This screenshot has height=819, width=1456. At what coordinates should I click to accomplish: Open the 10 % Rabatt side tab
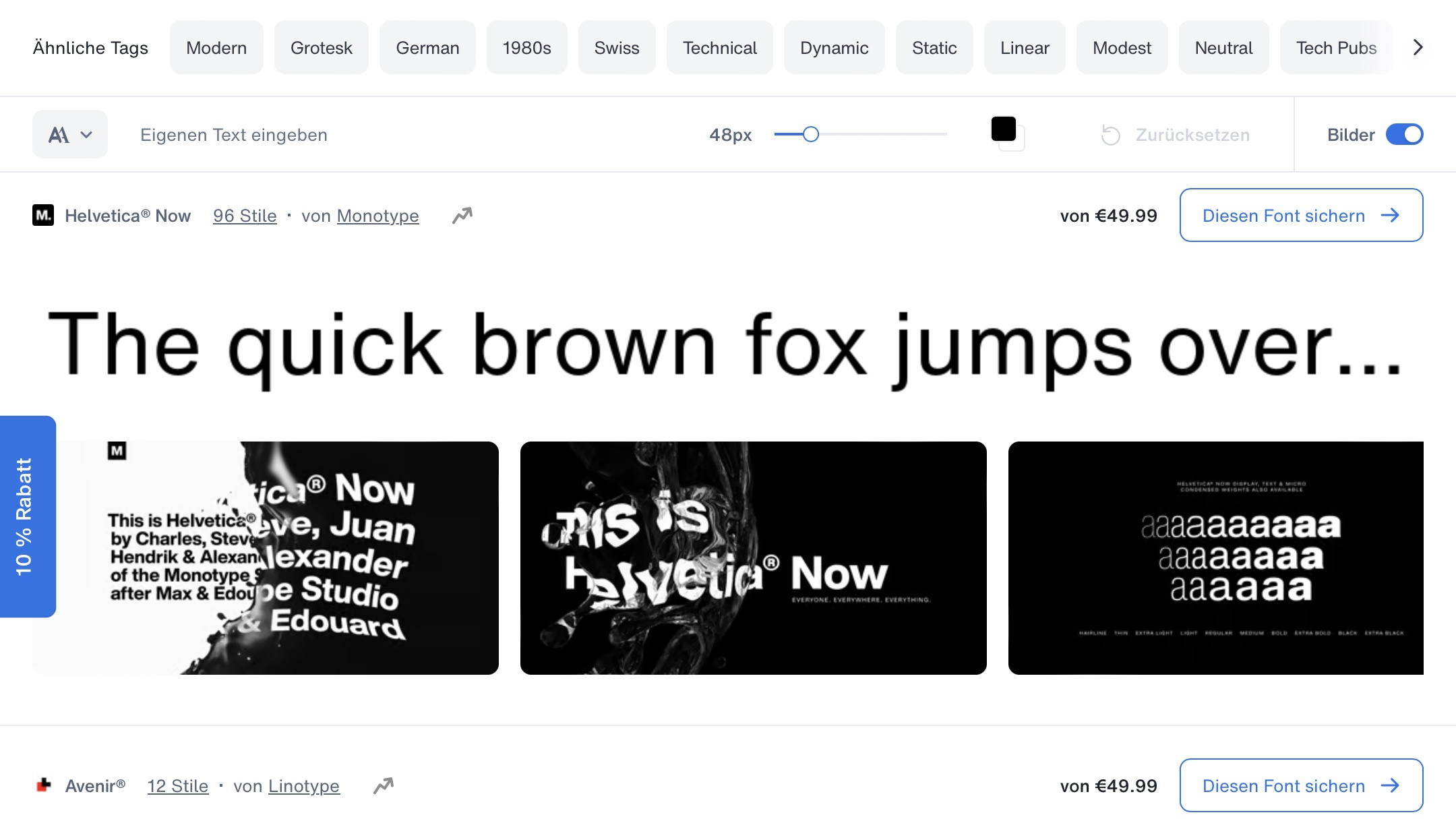(x=26, y=516)
